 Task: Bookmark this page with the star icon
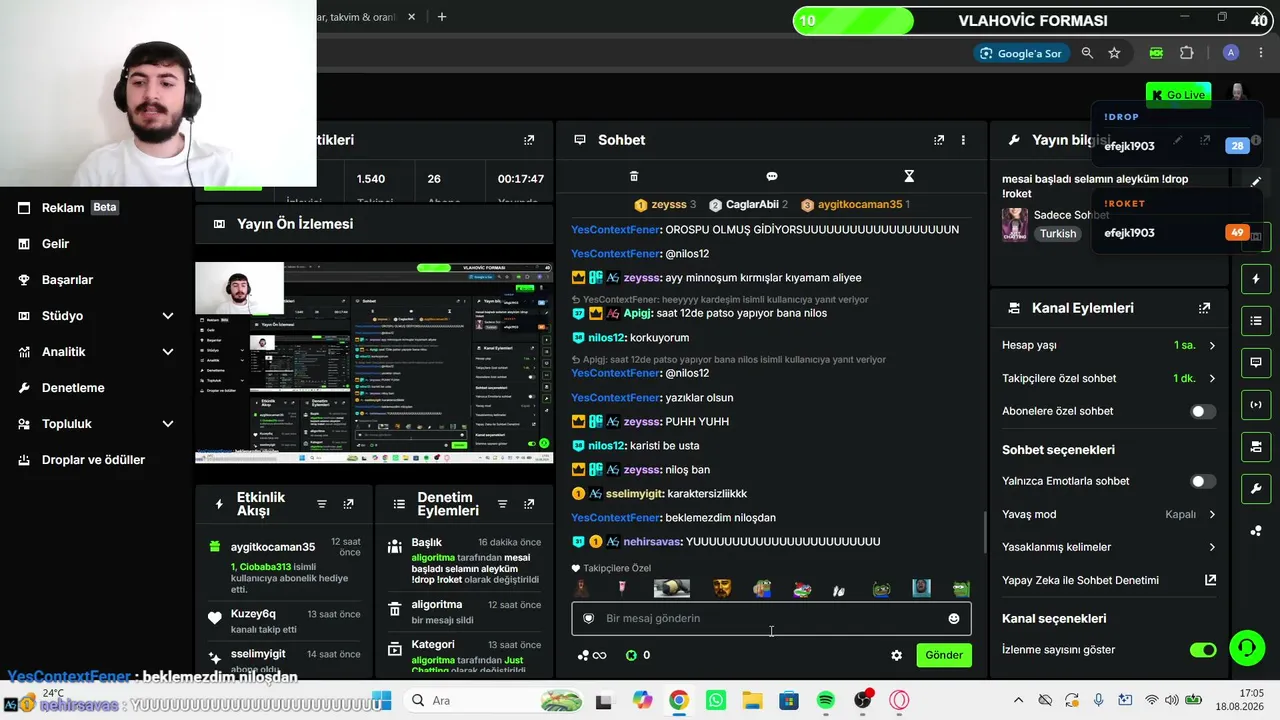click(x=1114, y=53)
